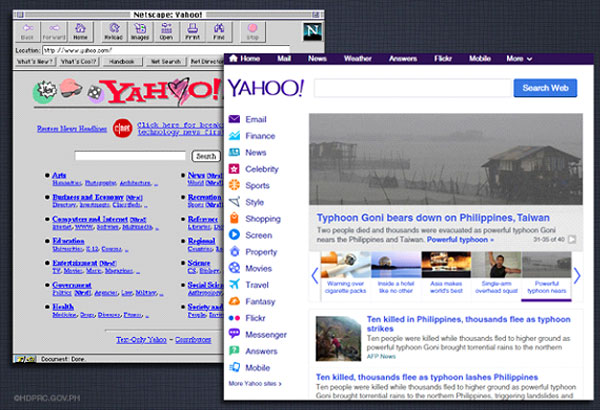Click the Forward button in the Netscape toolbar
This screenshot has width=600, height=410.
click(x=54, y=32)
